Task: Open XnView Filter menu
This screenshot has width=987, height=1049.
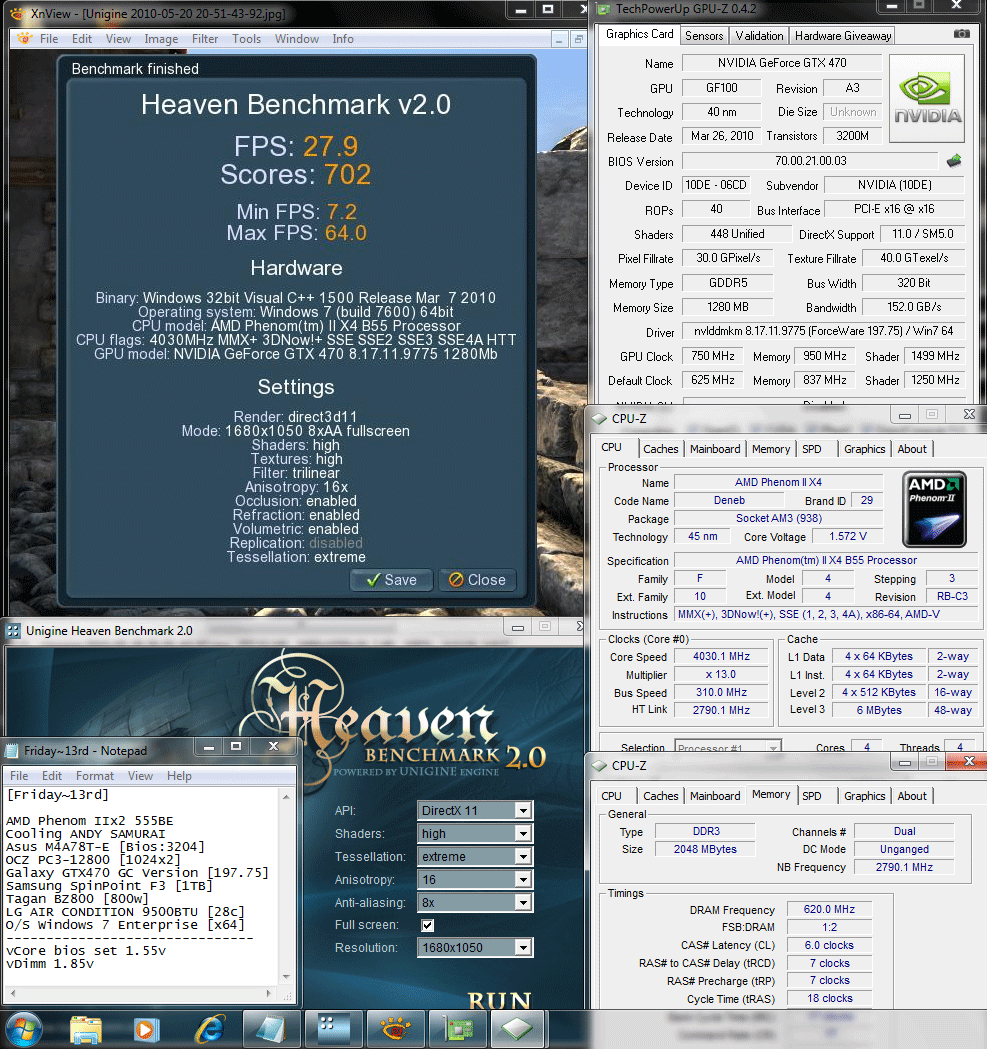Action: tap(205, 39)
